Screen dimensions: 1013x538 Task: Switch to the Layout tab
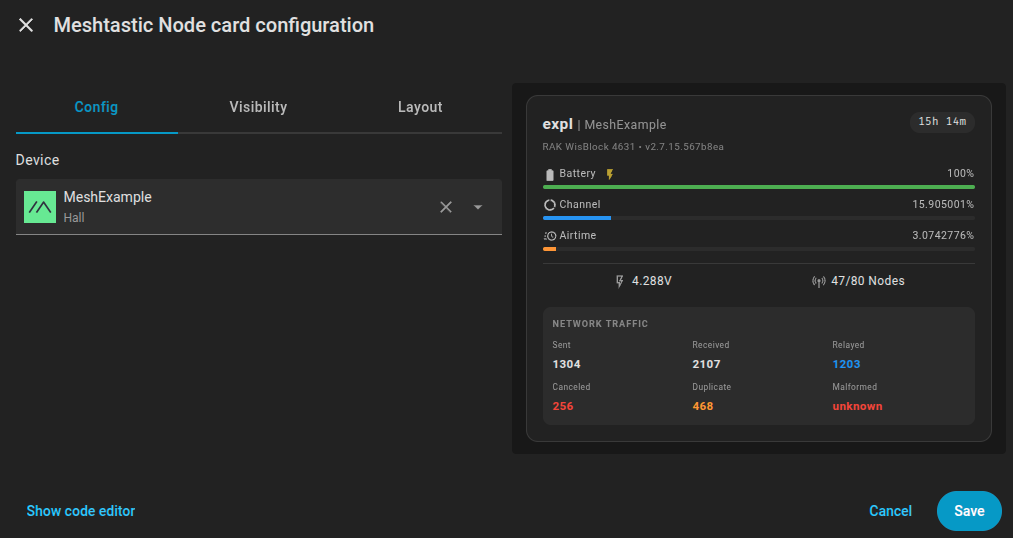(420, 107)
